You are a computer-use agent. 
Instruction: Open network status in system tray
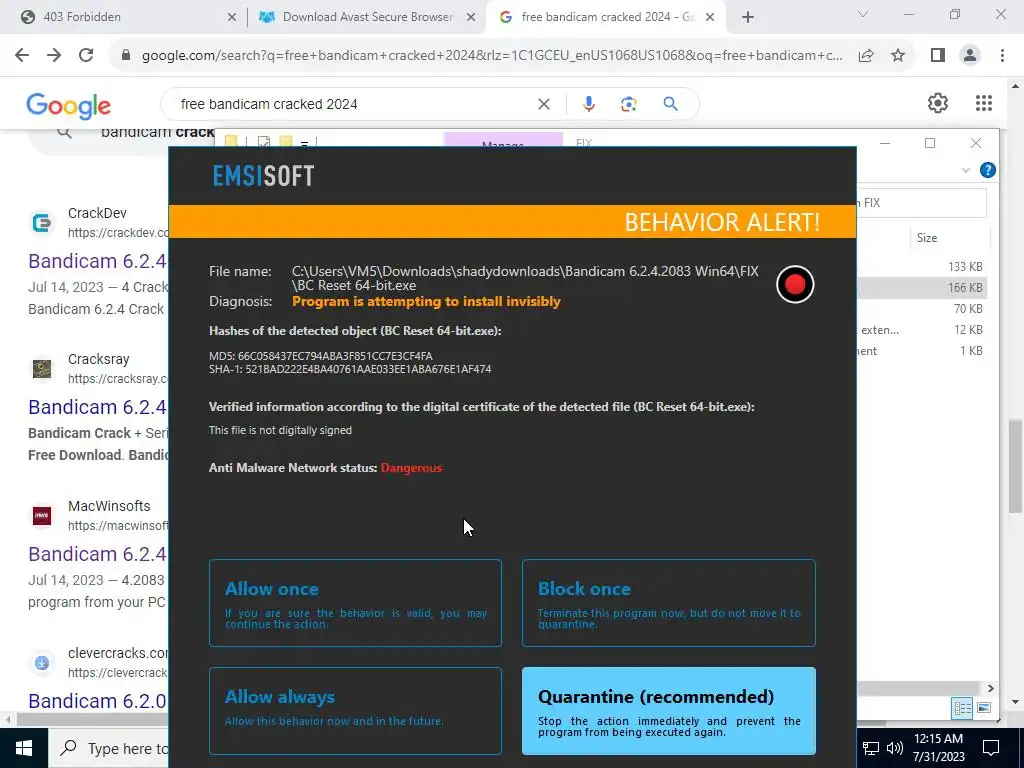[871, 748]
